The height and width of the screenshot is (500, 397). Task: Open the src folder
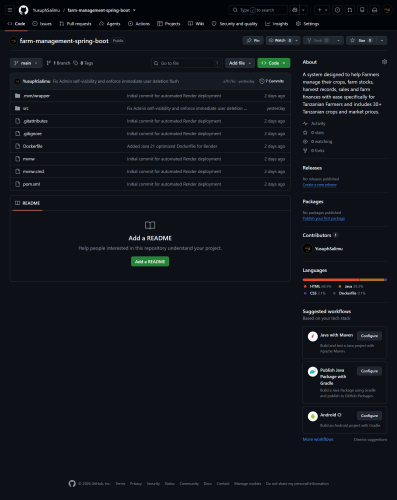(x=26, y=108)
